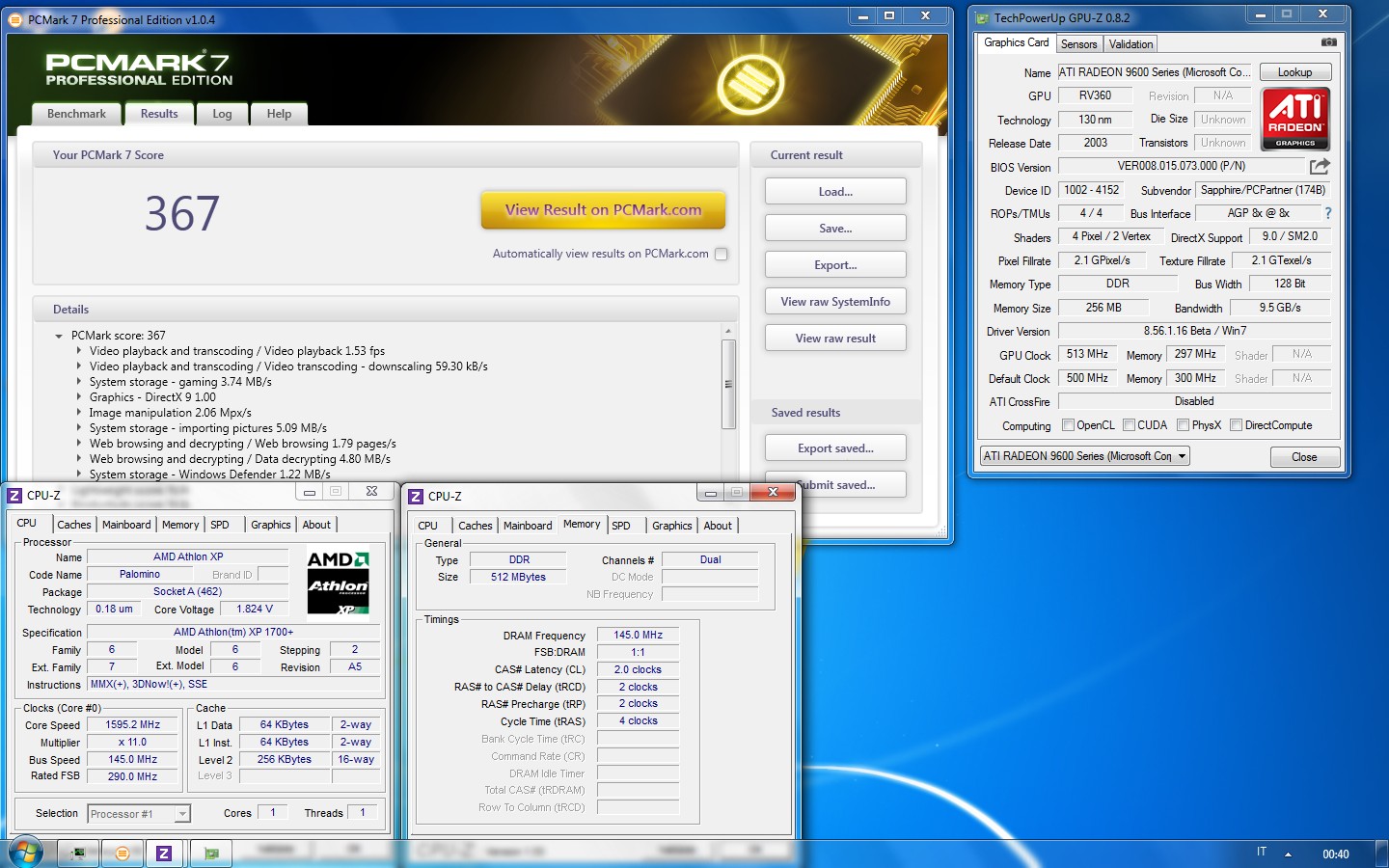Screen dimensions: 1389x868
Task: Click the GPU-Z title bar icon
Action: coord(982,17)
